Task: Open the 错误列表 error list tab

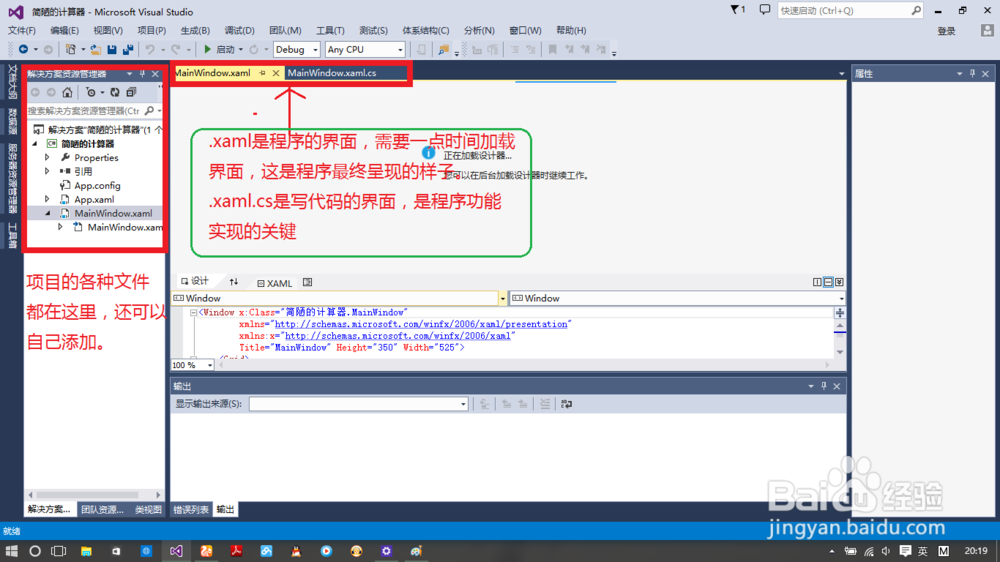Action: coord(191,510)
